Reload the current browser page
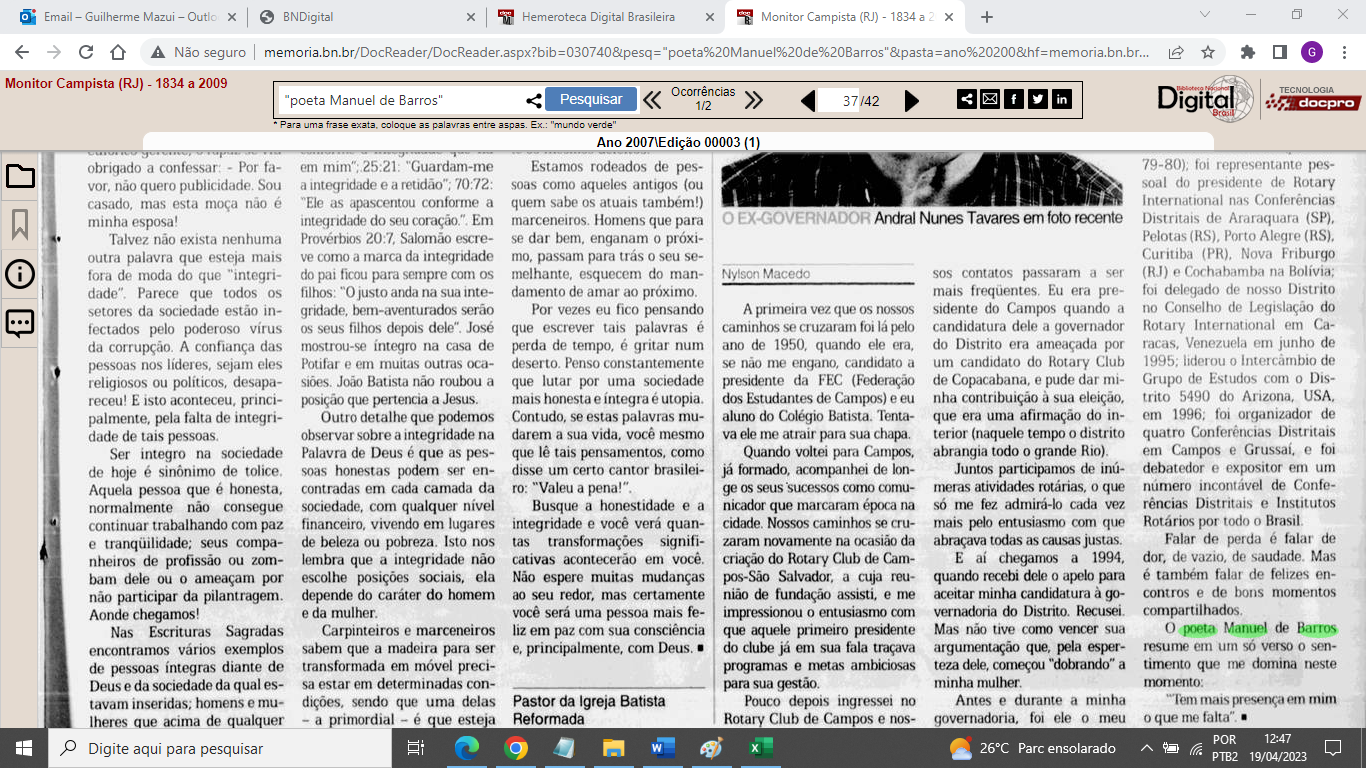Viewport: 1366px width, 768px height. [x=86, y=53]
